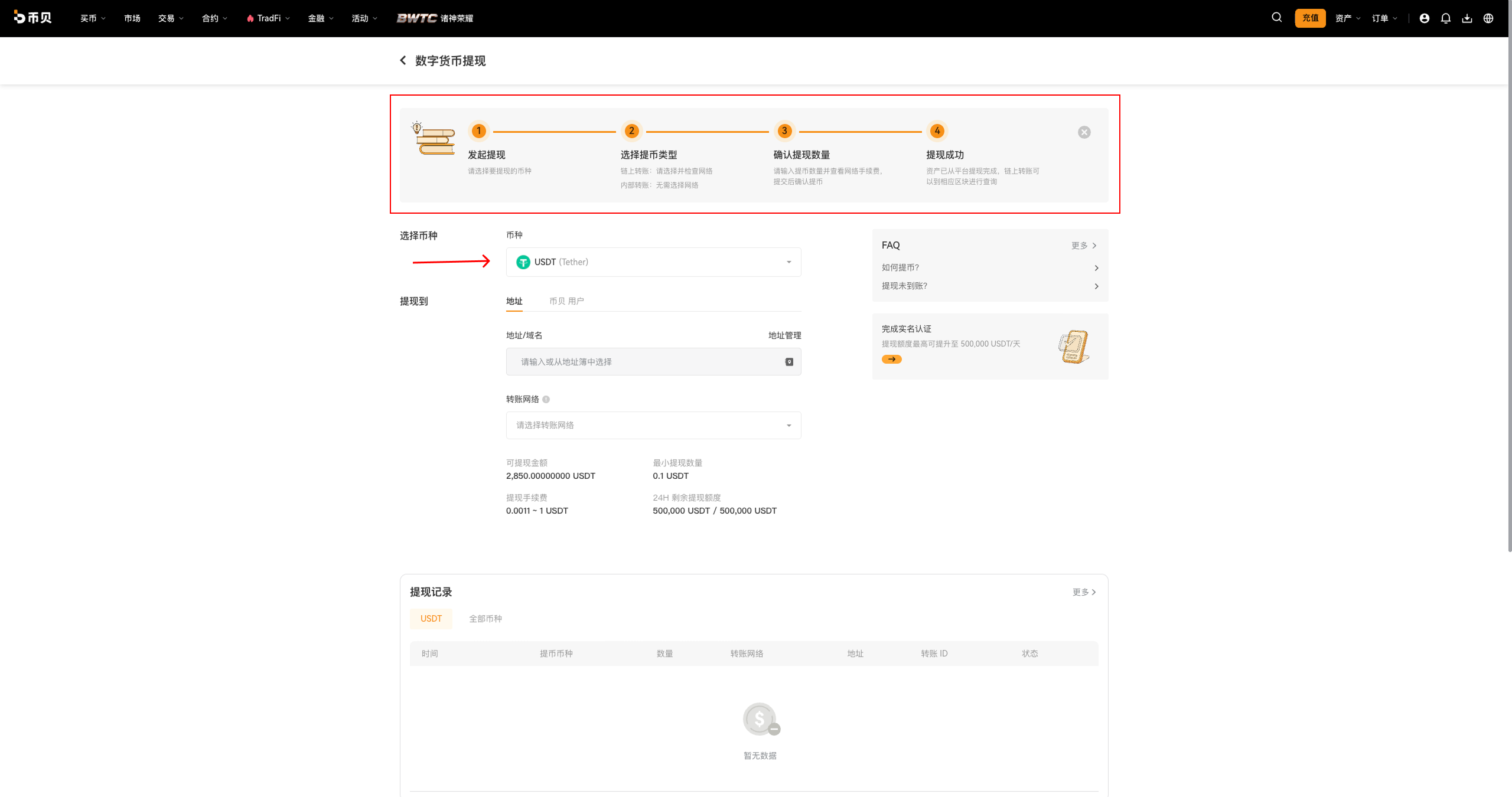Click the orange 充值 button
Viewport: 1512px width, 797px height.
tap(1310, 18)
